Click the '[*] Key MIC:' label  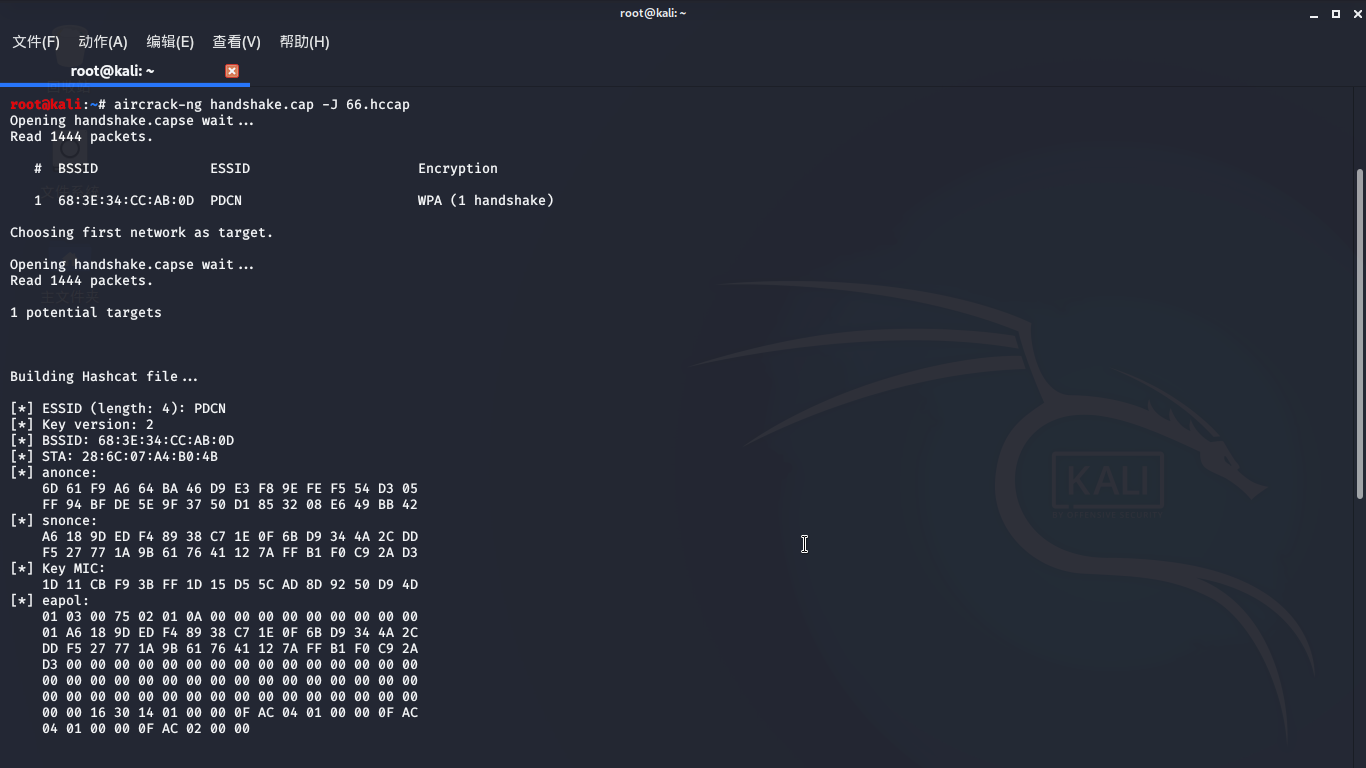click(x=58, y=568)
